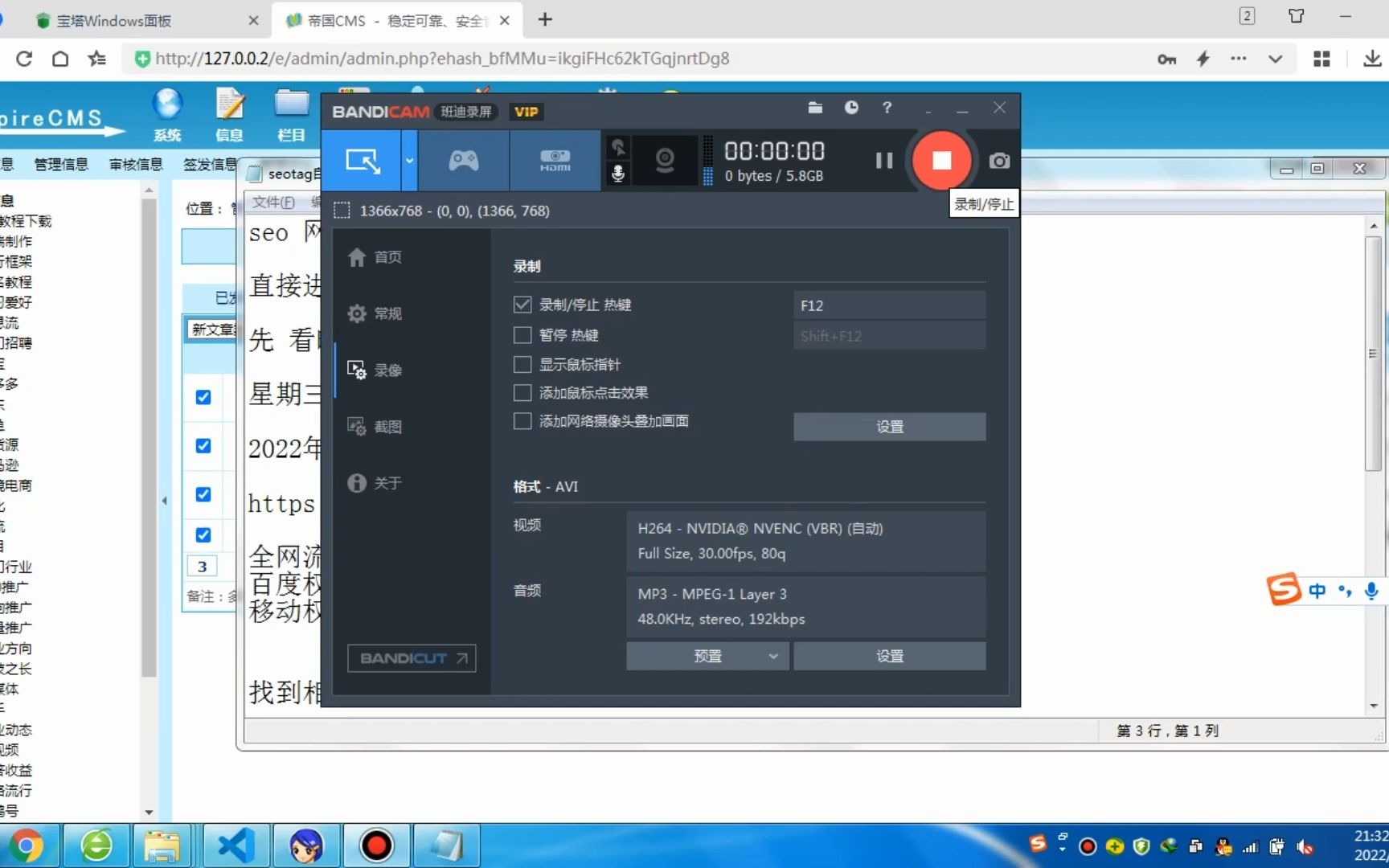This screenshot has height=868, width=1389.
Task: Enable 暂停 热键 checkbox
Action: pyautogui.click(x=522, y=334)
